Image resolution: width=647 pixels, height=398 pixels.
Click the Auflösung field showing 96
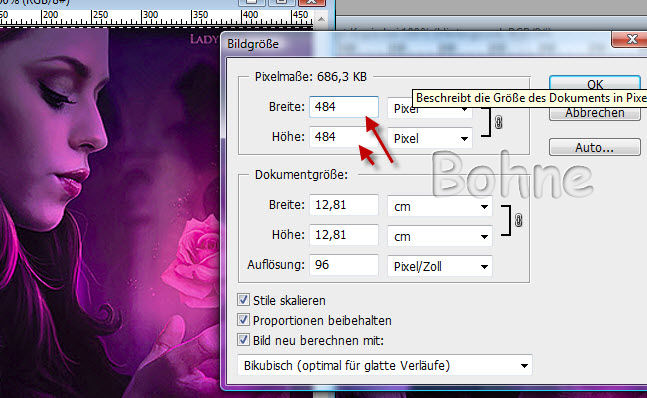pos(344,265)
